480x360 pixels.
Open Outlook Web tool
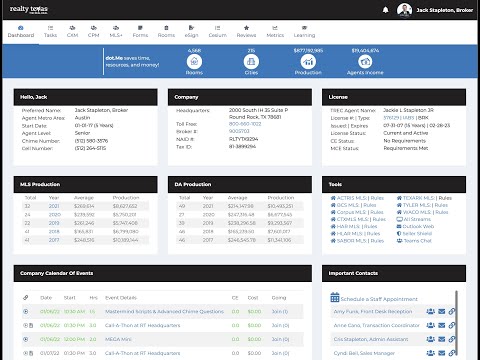click(x=415, y=226)
